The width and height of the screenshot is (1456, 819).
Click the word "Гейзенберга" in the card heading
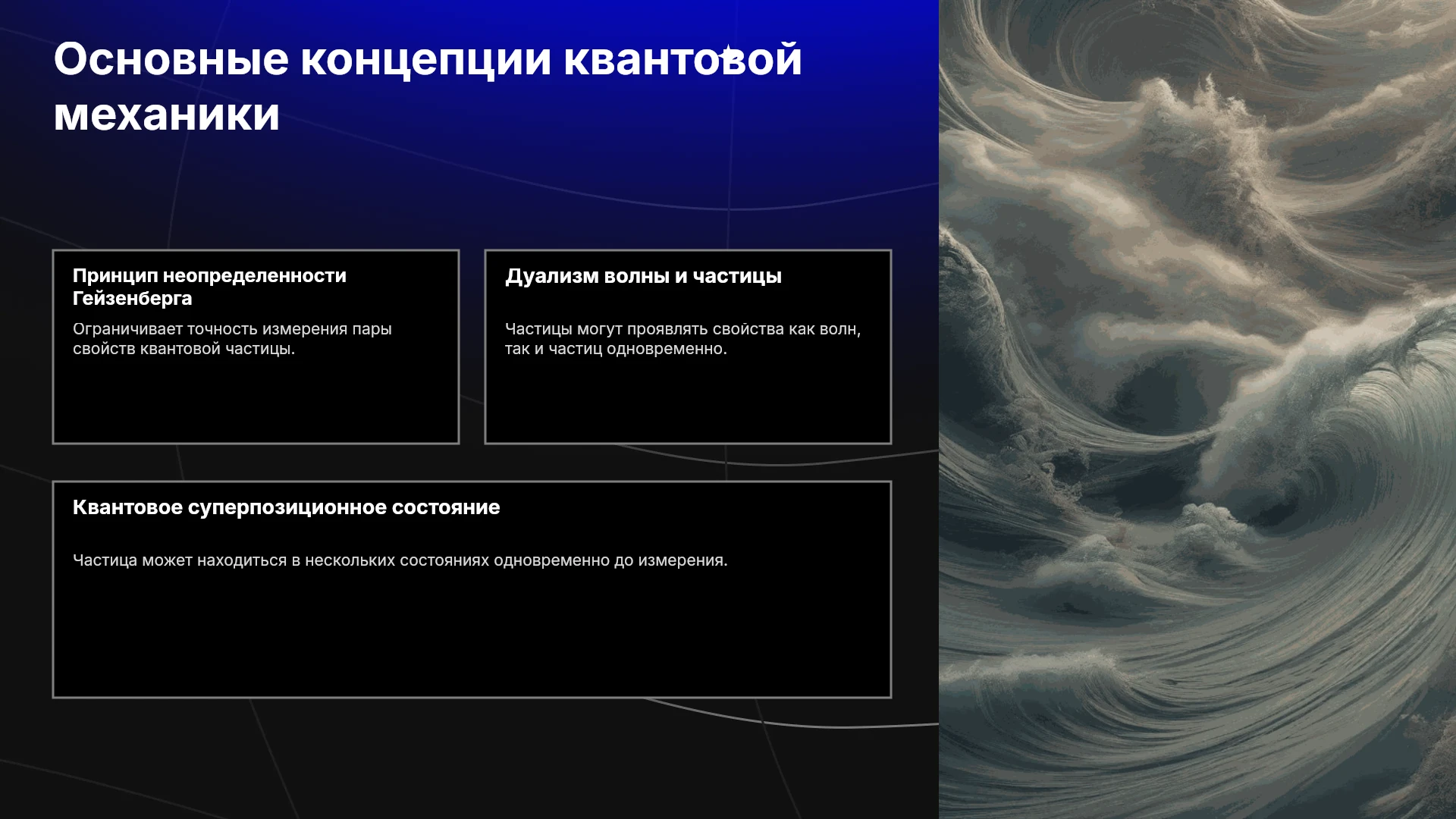point(133,299)
